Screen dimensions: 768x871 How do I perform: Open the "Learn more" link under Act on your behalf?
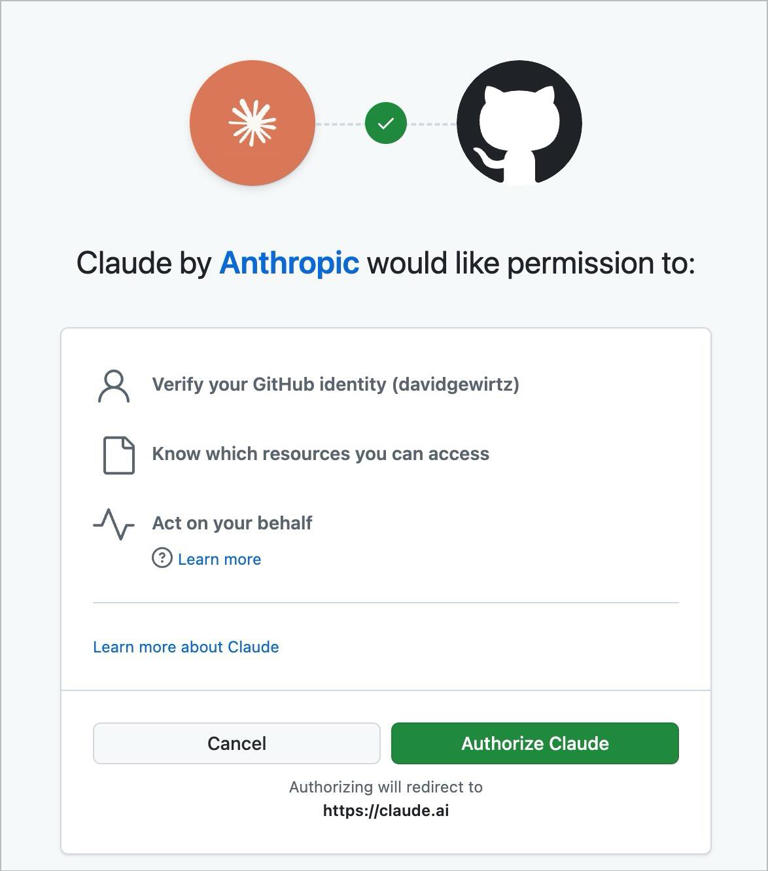point(219,559)
